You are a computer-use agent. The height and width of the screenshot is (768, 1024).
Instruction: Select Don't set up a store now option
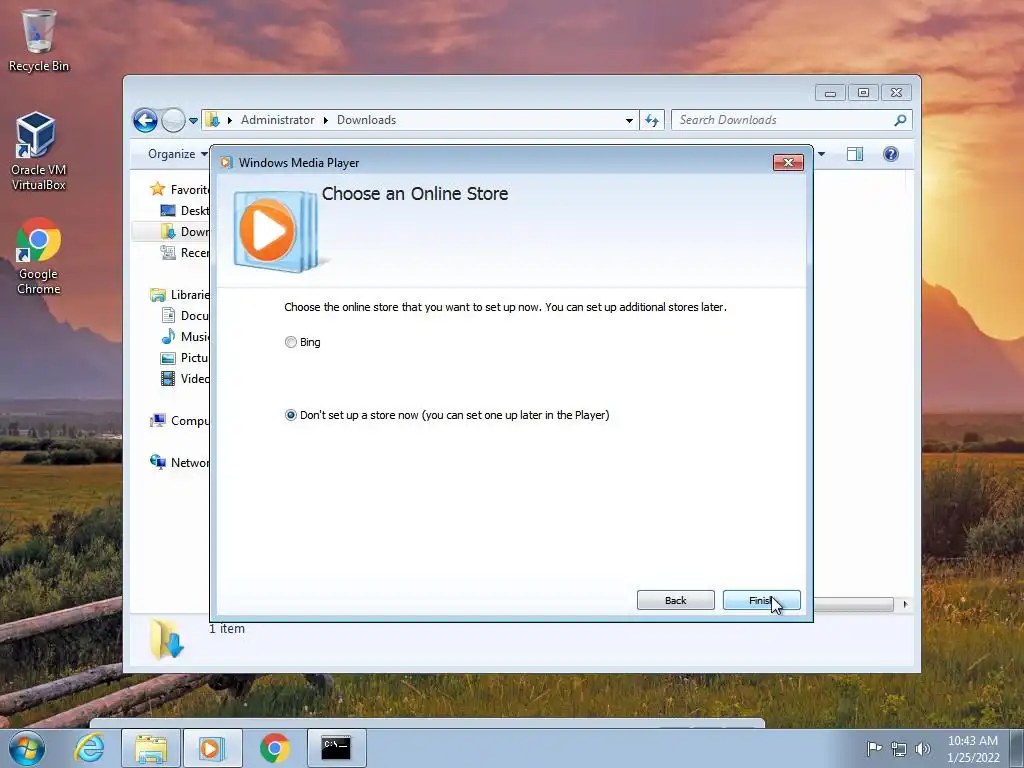[447, 415]
